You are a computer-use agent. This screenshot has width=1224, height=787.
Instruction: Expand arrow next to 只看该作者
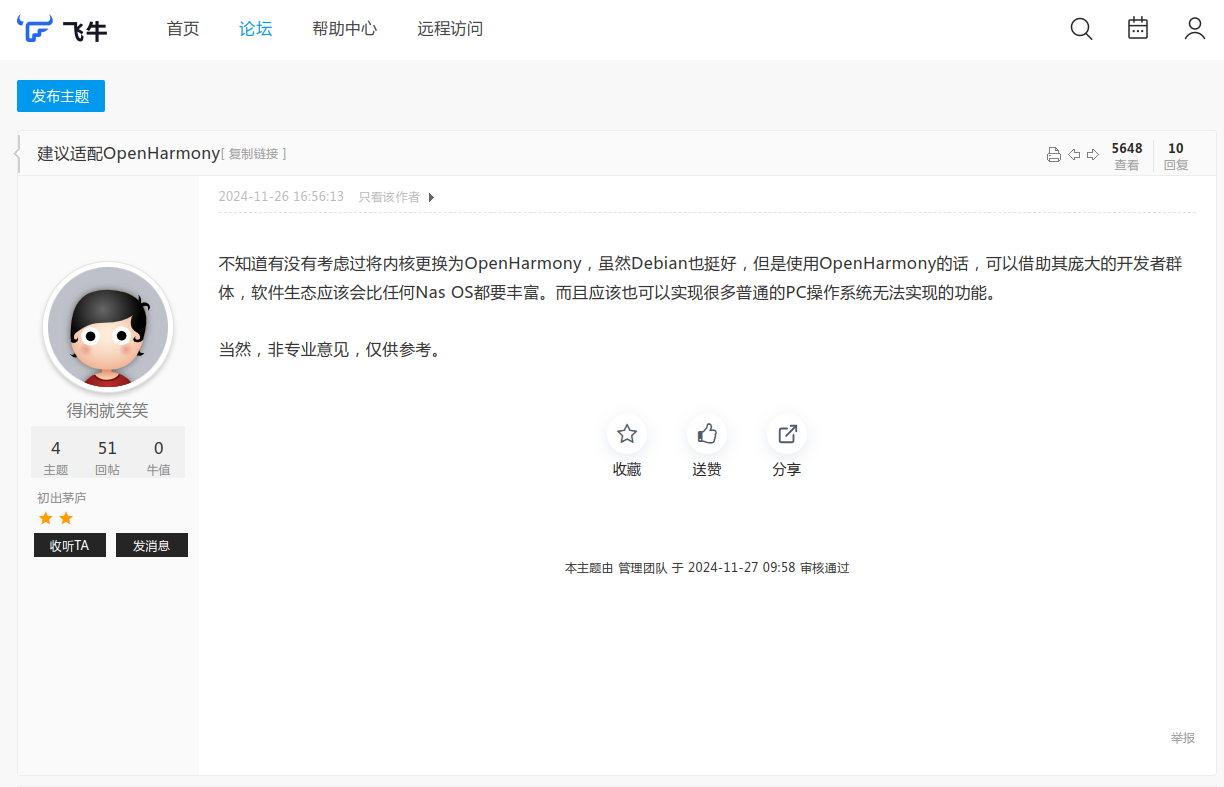[x=431, y=197]
